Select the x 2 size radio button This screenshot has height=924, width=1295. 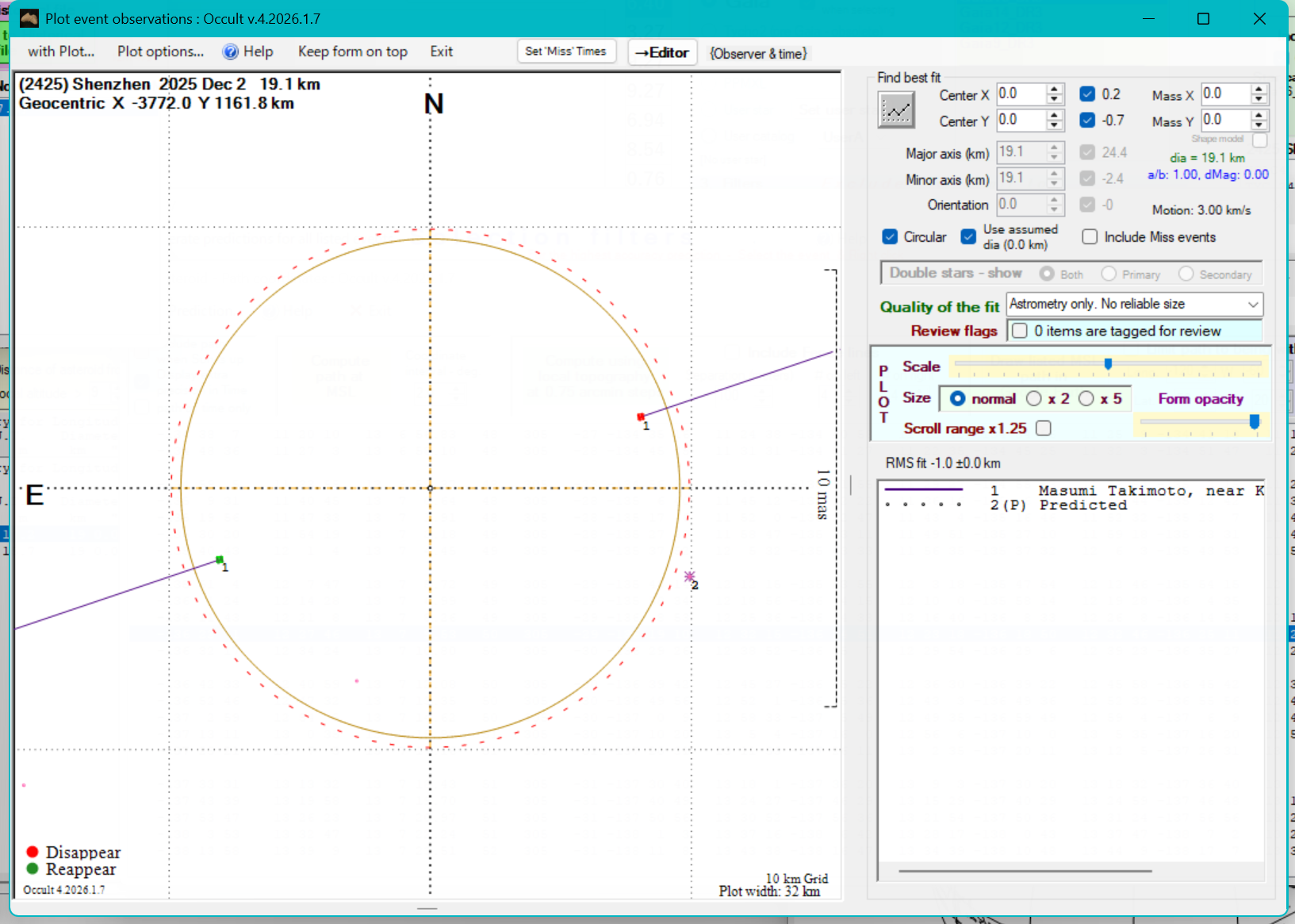click(1034, 398)
